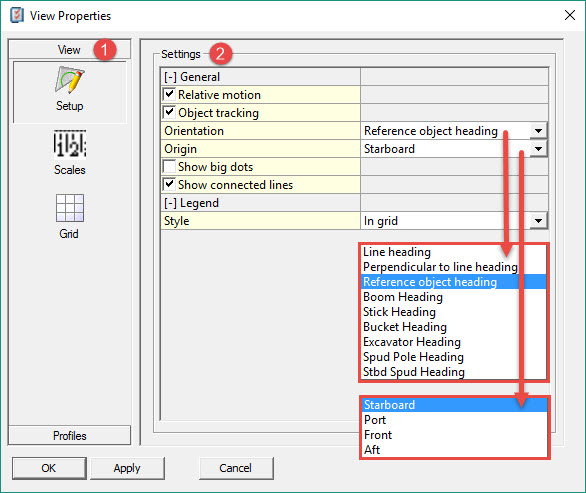
Task: Choose Perpendicular to line heading option
Action: tap(453, 267)
